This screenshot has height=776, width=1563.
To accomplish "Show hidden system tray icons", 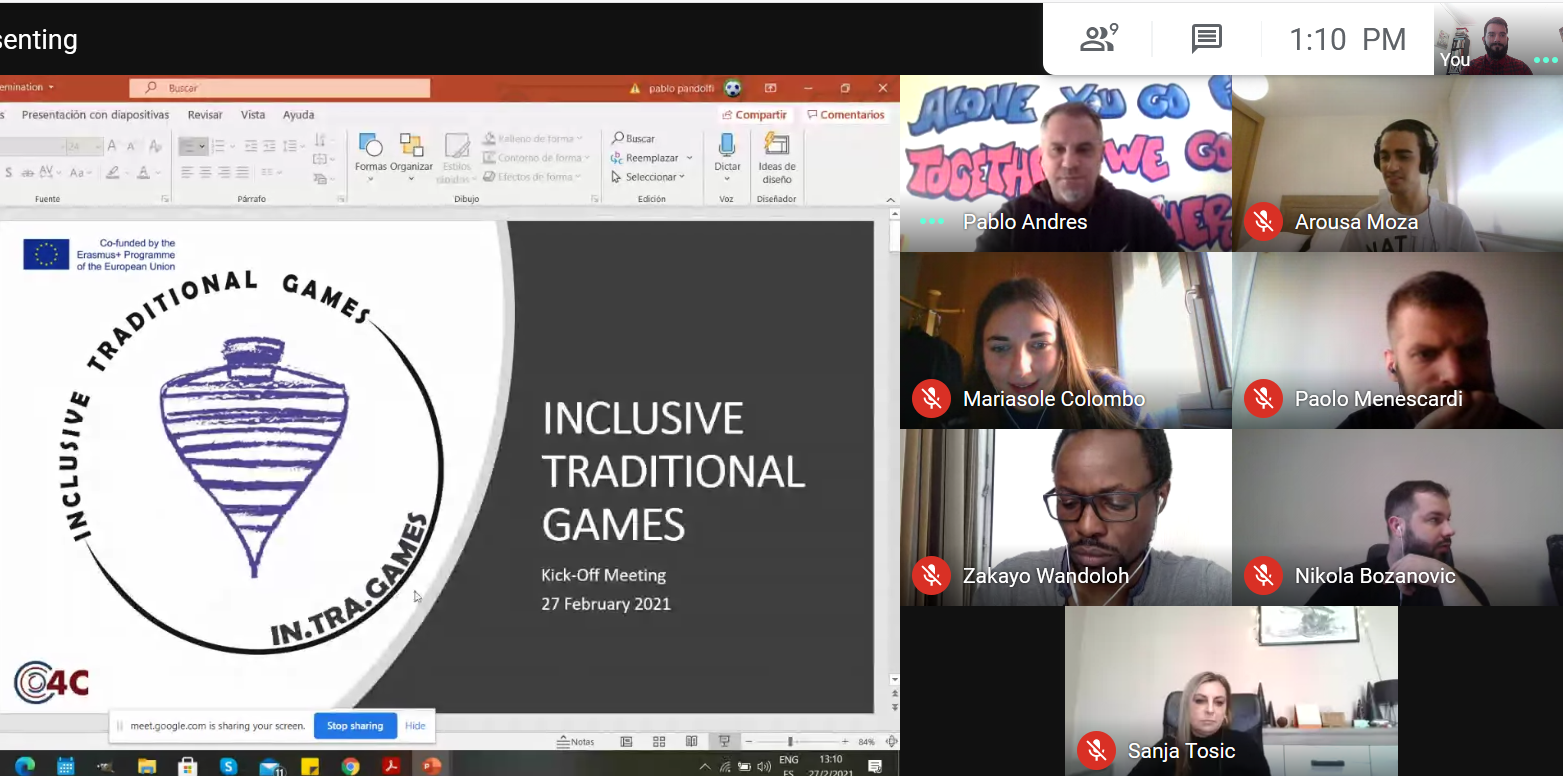I will click(705, 767).
